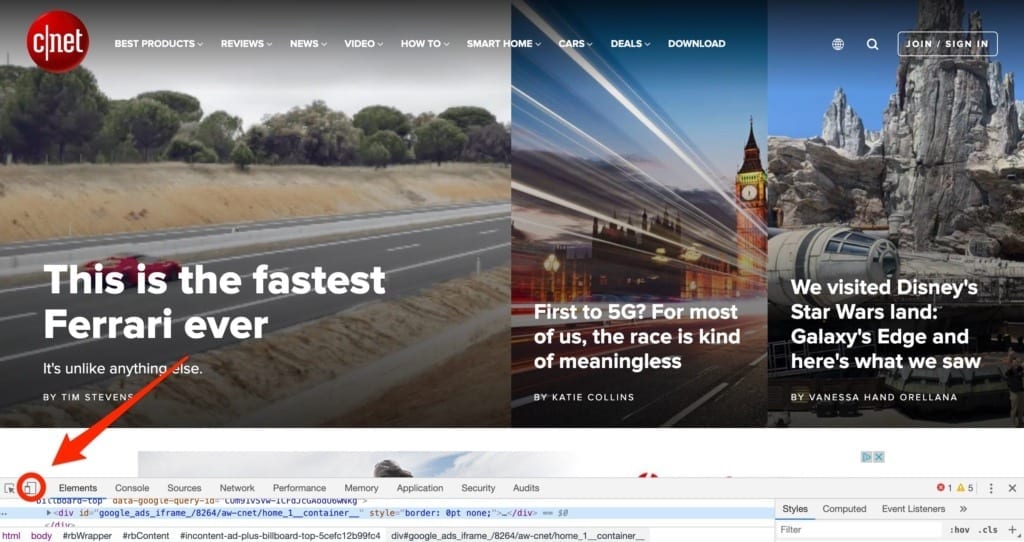The width and height of the screenshot is (1024, 542).
Task: Activate the inspect element picker icon
Action: click(9, 488)
